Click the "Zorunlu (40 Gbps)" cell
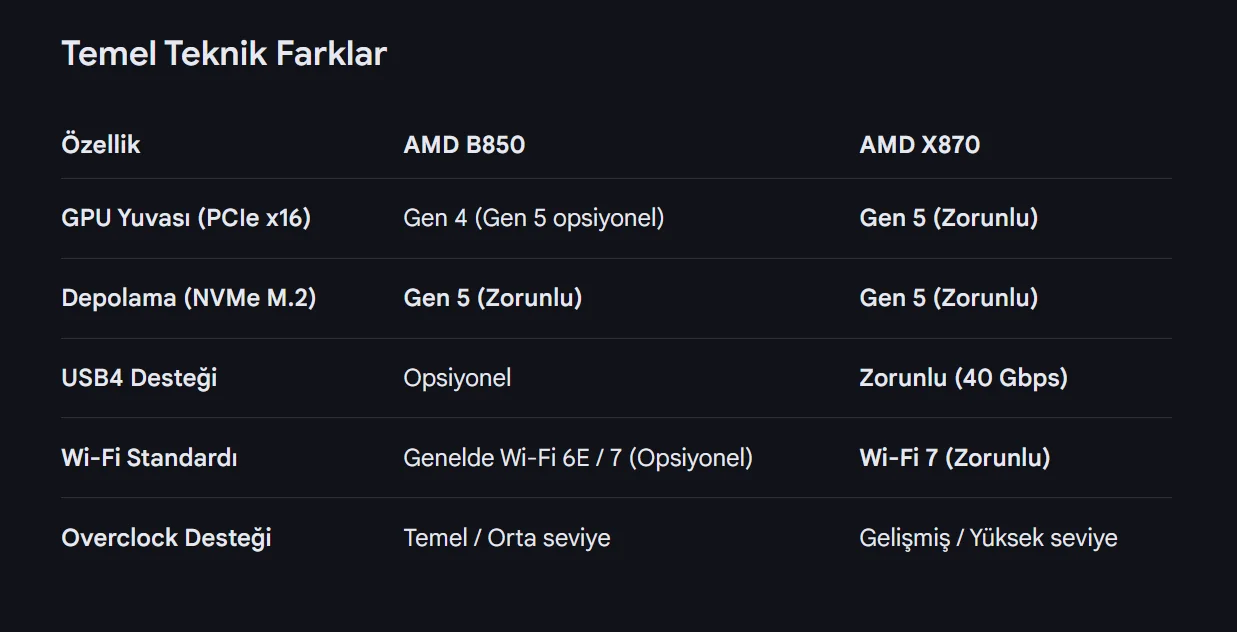Viewport: 1237px width, 632px height. click(x=963, y=378)
